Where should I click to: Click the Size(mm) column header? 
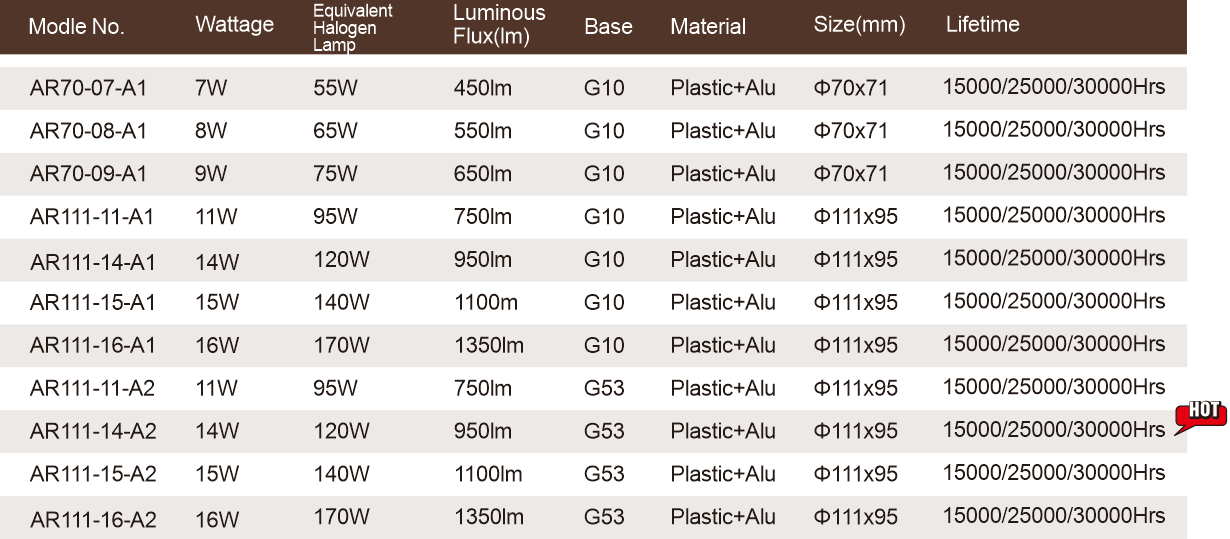click(x=859, y=25)
